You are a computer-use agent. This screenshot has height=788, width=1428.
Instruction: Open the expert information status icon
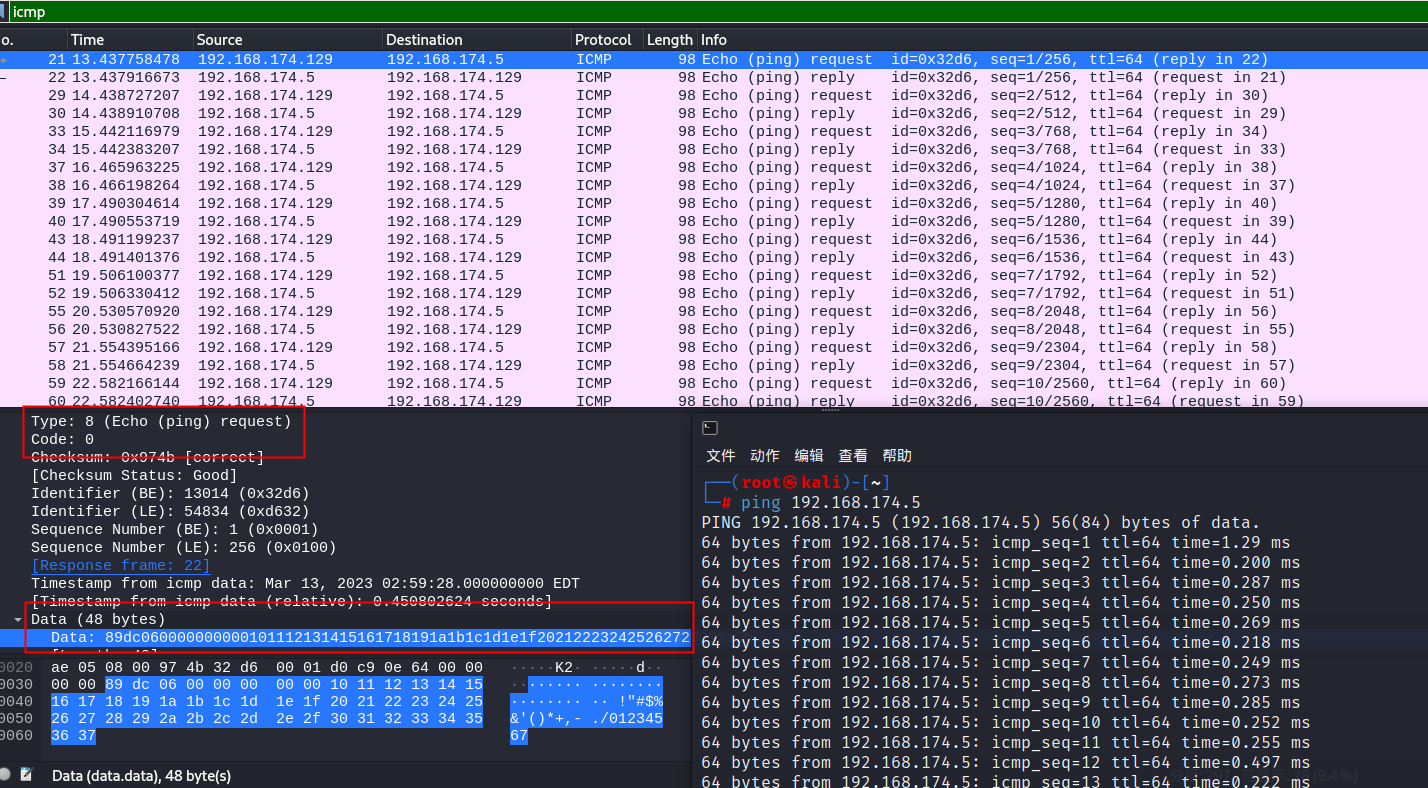6,775
